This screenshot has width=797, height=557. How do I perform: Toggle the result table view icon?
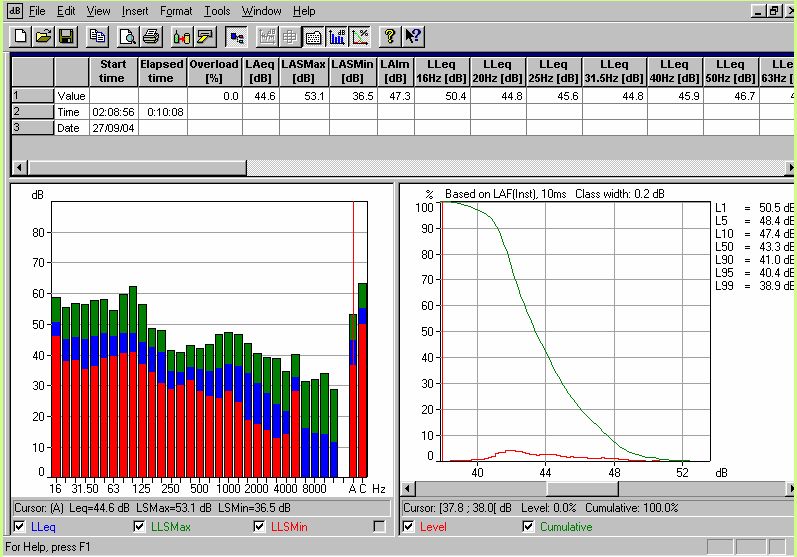pos(313,37)
